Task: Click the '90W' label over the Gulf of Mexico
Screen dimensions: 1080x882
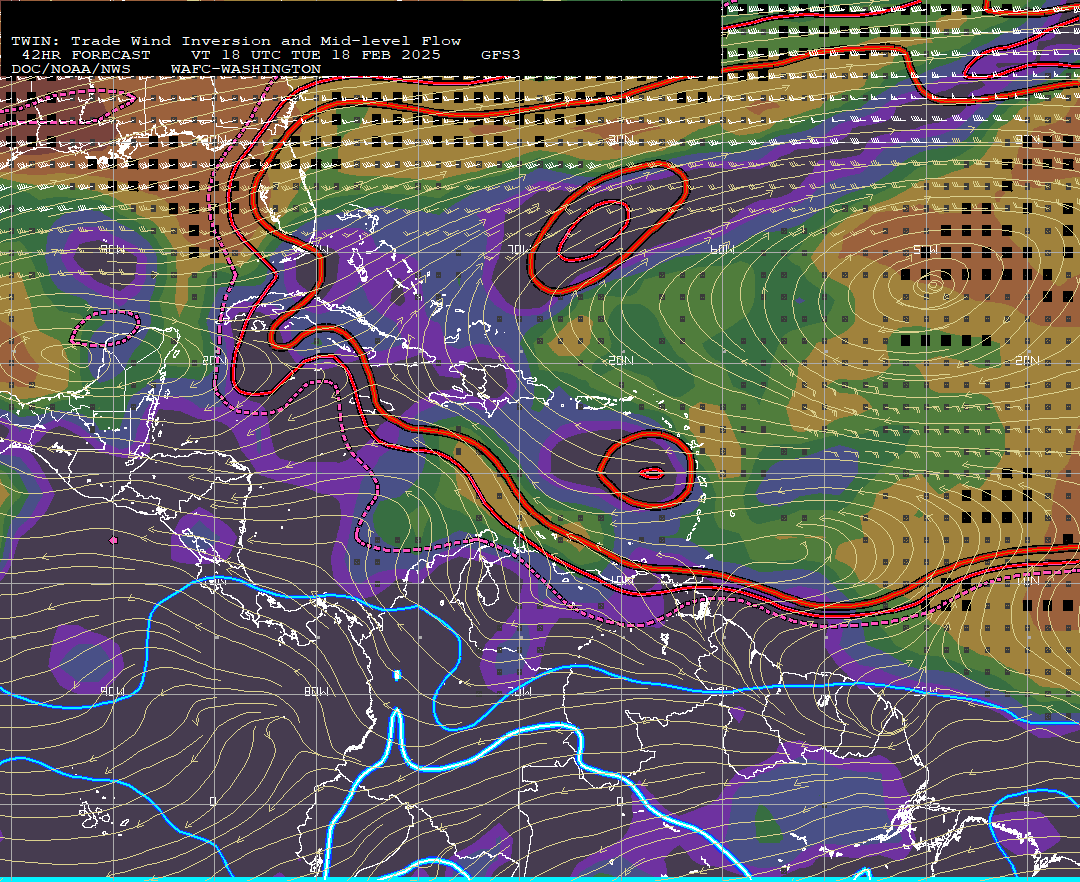Action: click(x=112, y=249)
